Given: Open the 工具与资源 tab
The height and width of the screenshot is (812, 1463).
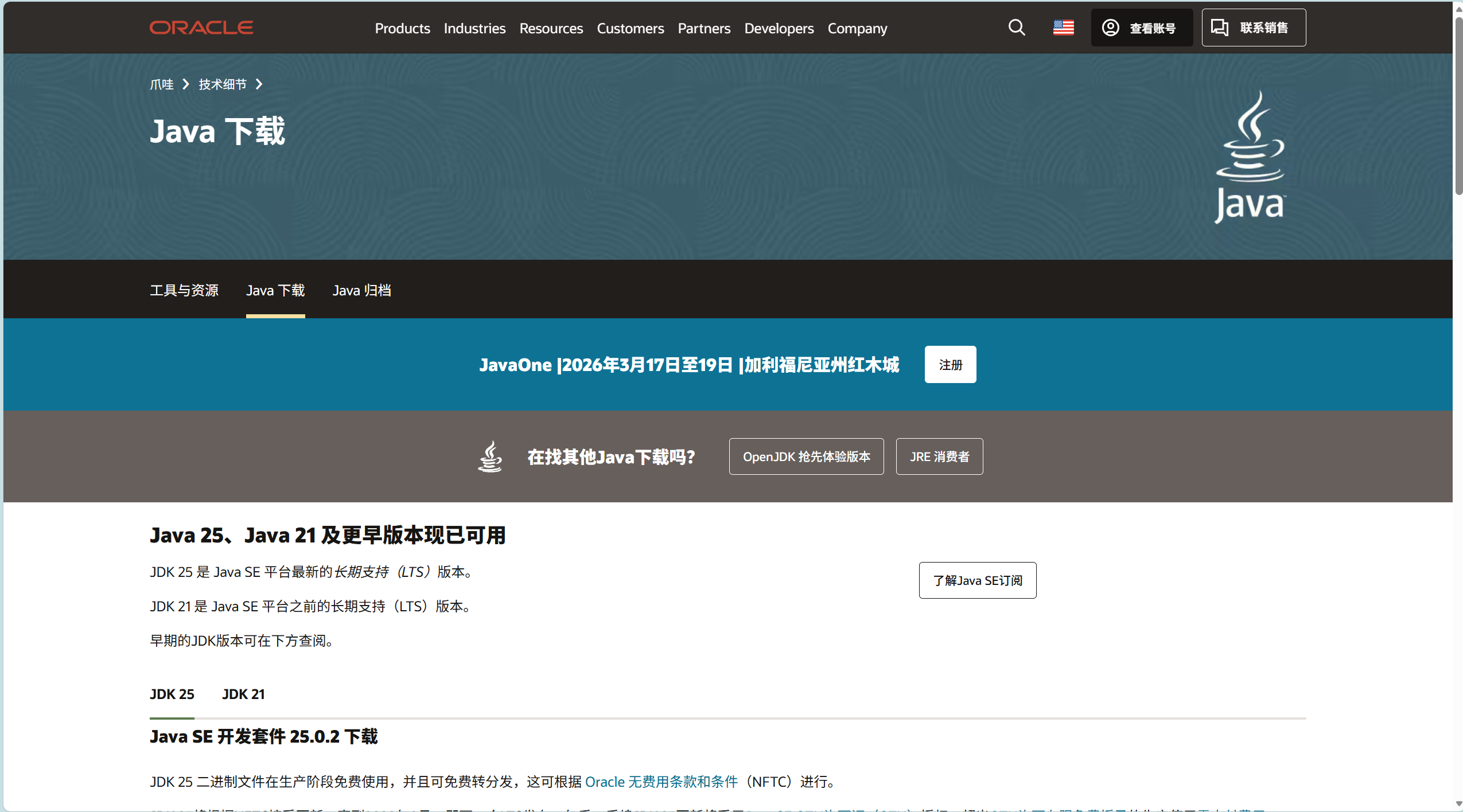Looking at the screenshot, I should 184,290.
